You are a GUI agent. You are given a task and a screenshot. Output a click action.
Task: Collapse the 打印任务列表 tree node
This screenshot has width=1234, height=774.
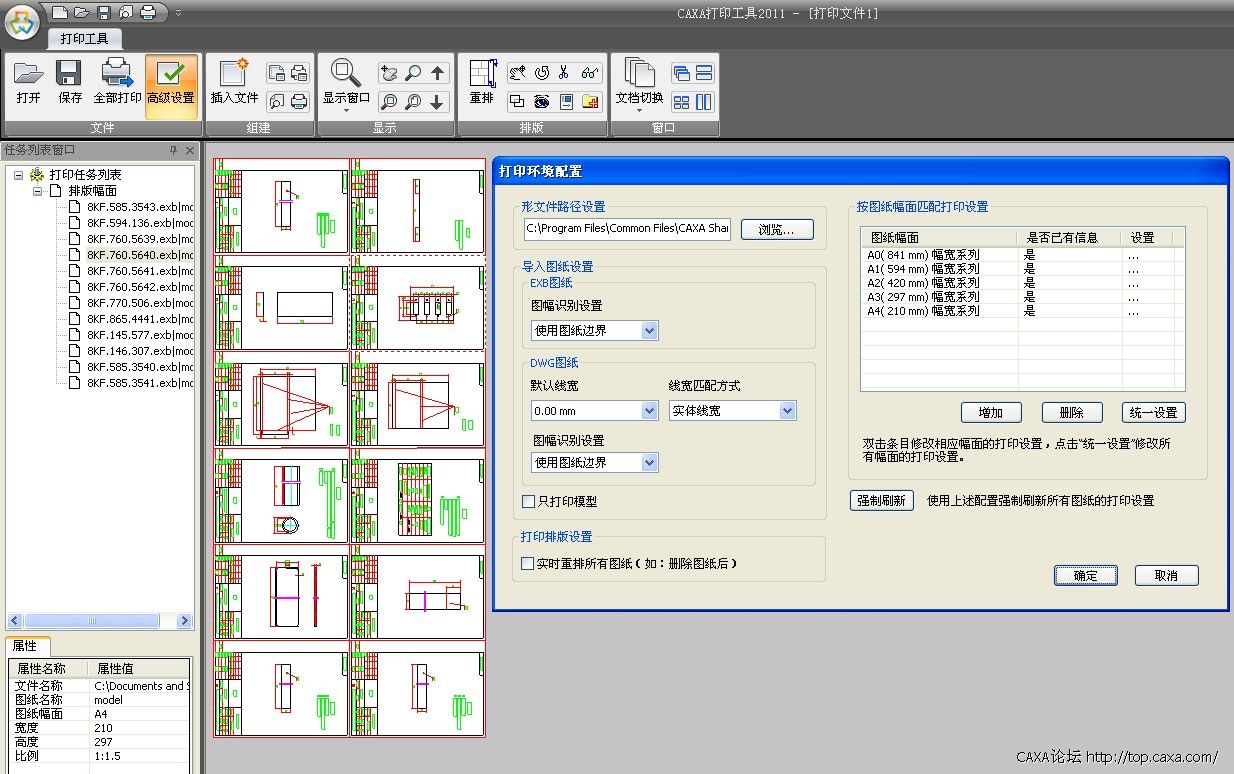click(19, 175)
